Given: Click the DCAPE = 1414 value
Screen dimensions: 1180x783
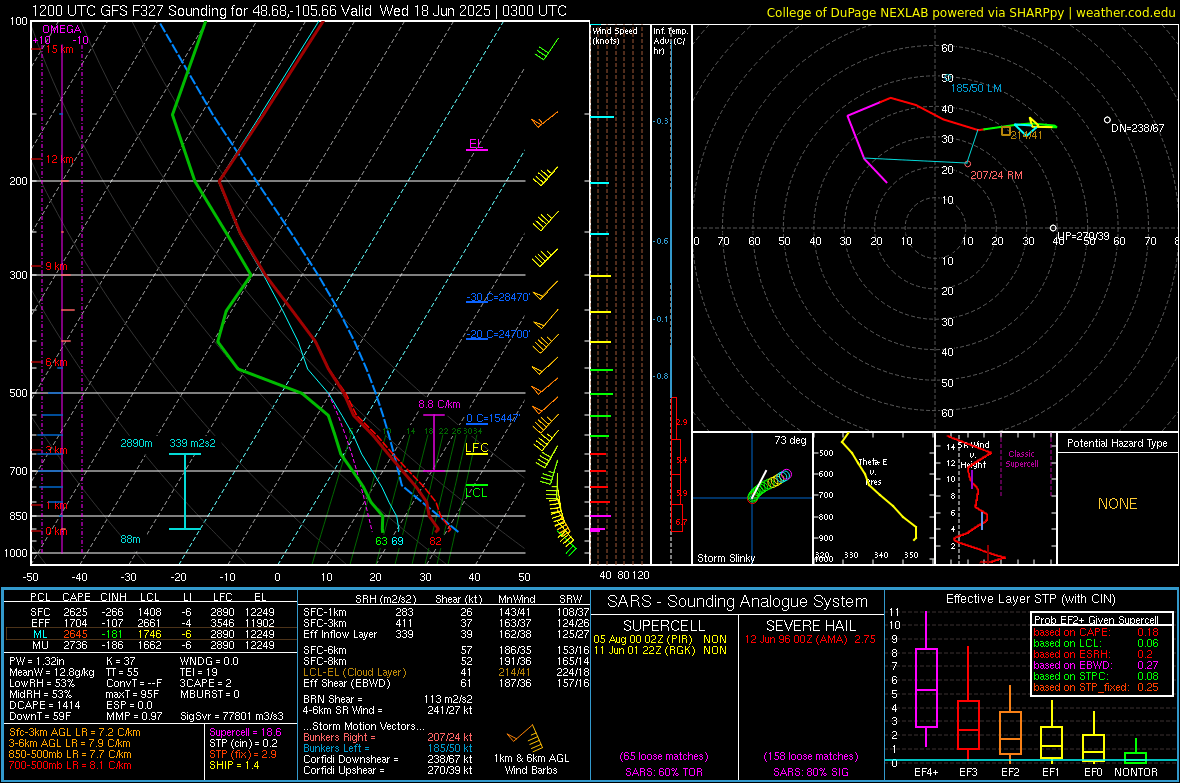Looking at the screenshot, I should 45,705.
